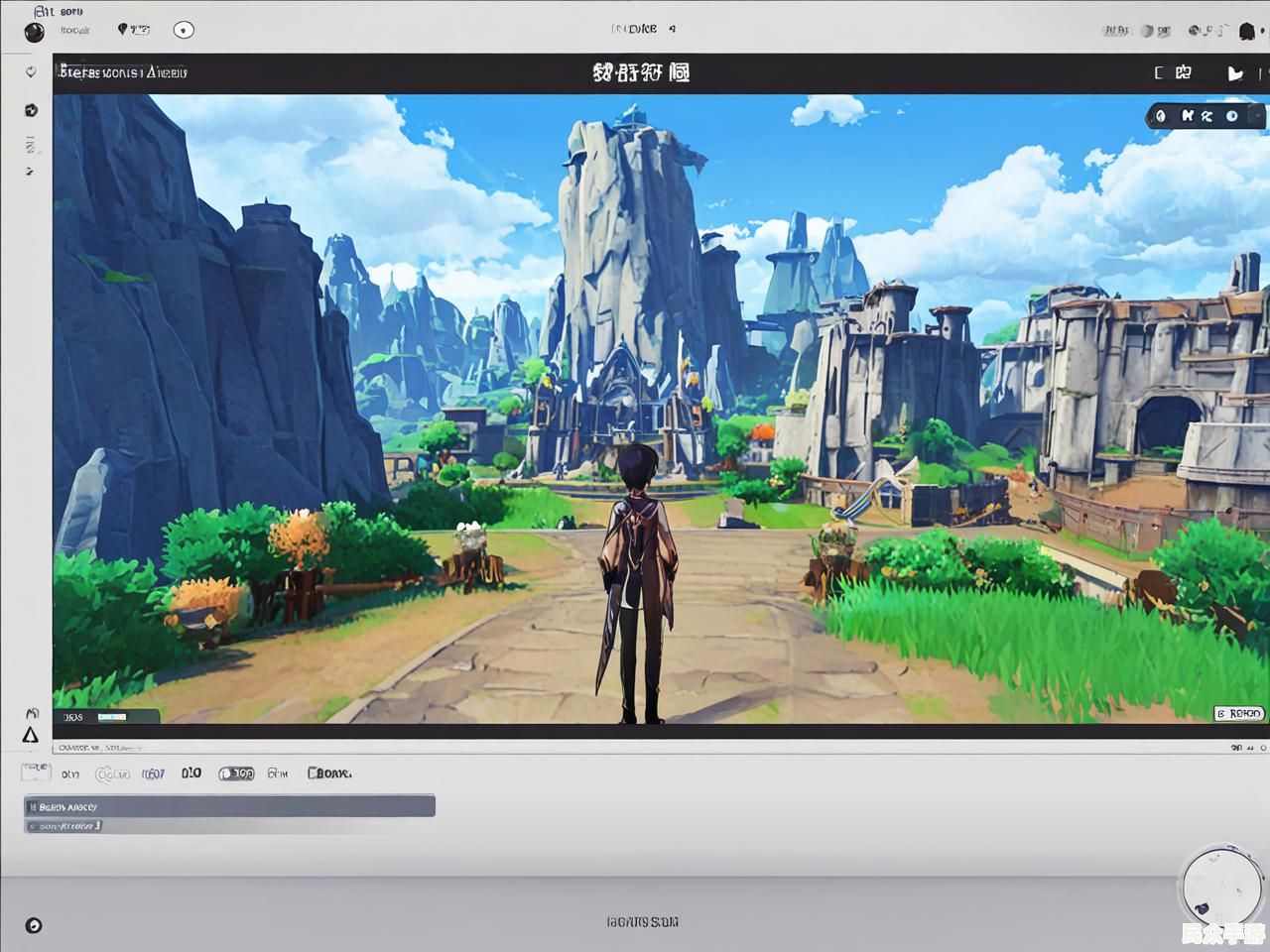Select the short gray sub-item bar below it
1270x952 pixels.
click(63, 825)
